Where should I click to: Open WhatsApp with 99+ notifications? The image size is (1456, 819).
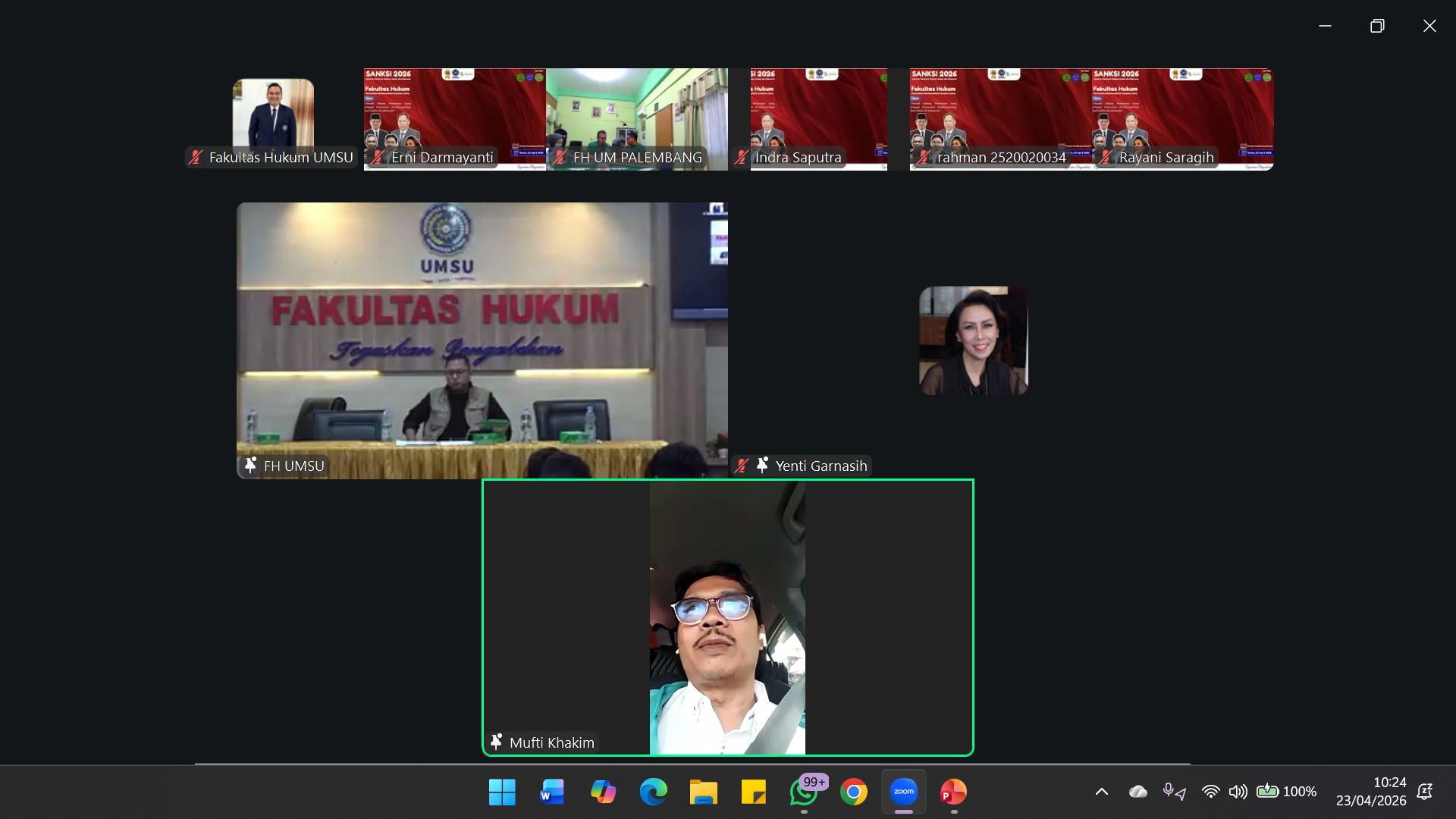point(804,792)
